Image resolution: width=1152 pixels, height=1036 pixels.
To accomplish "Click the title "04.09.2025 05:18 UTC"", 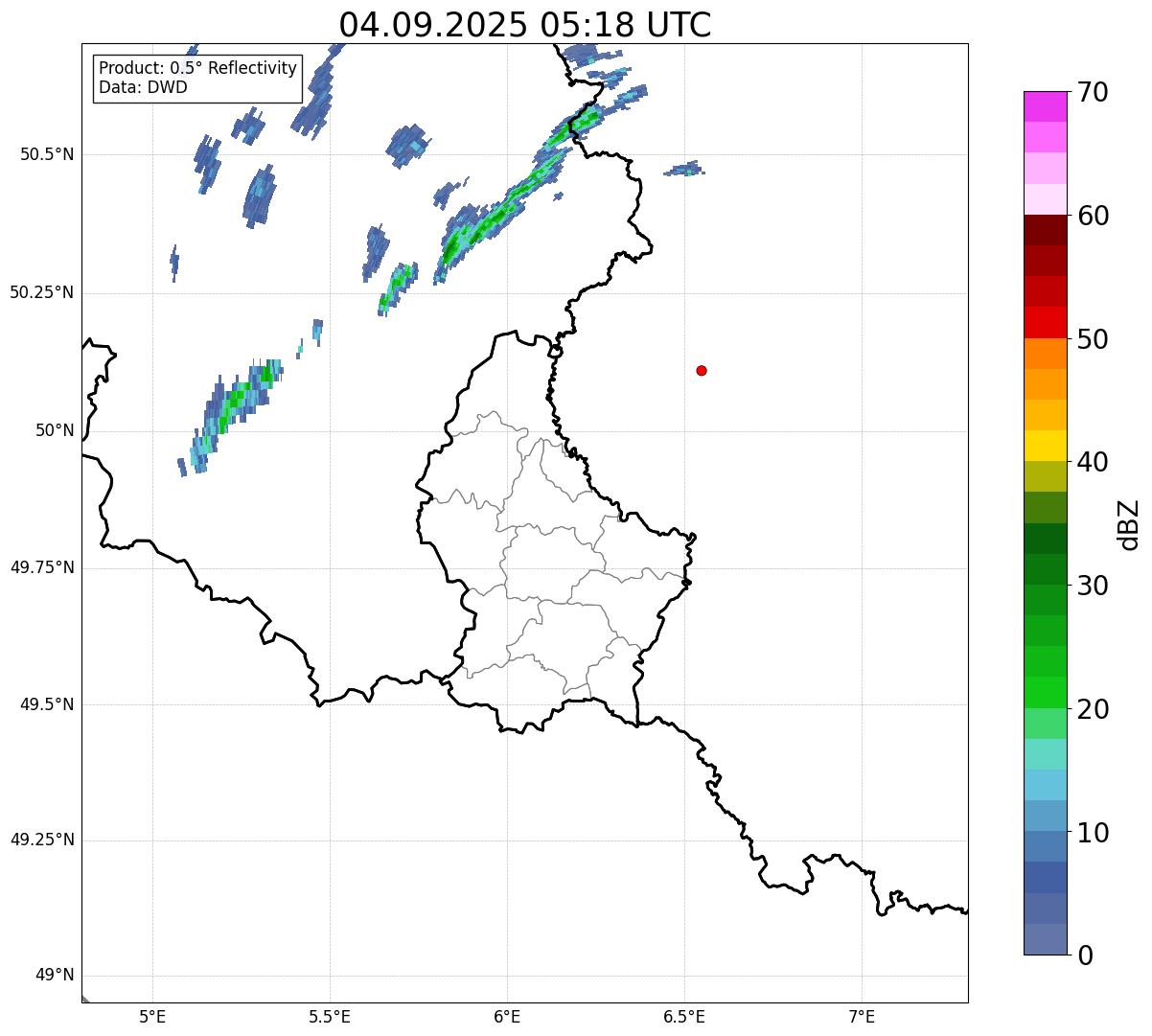I will (525, 24).
